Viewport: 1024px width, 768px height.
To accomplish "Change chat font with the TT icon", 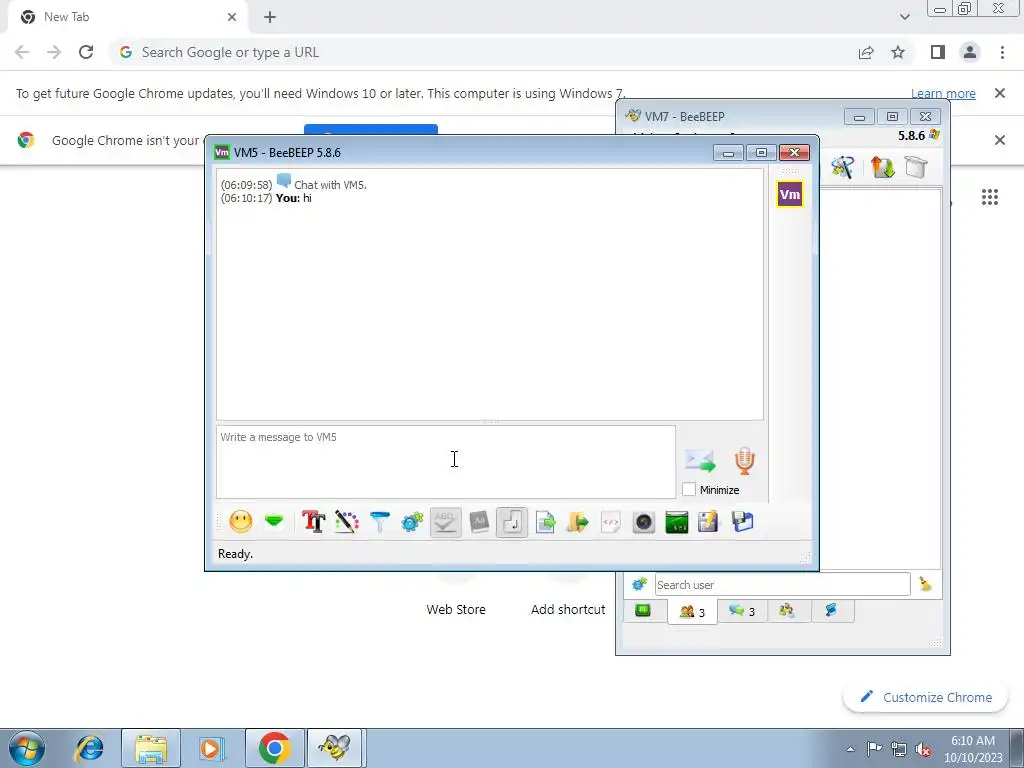I will pyautogui.click(x=313, y=522).
